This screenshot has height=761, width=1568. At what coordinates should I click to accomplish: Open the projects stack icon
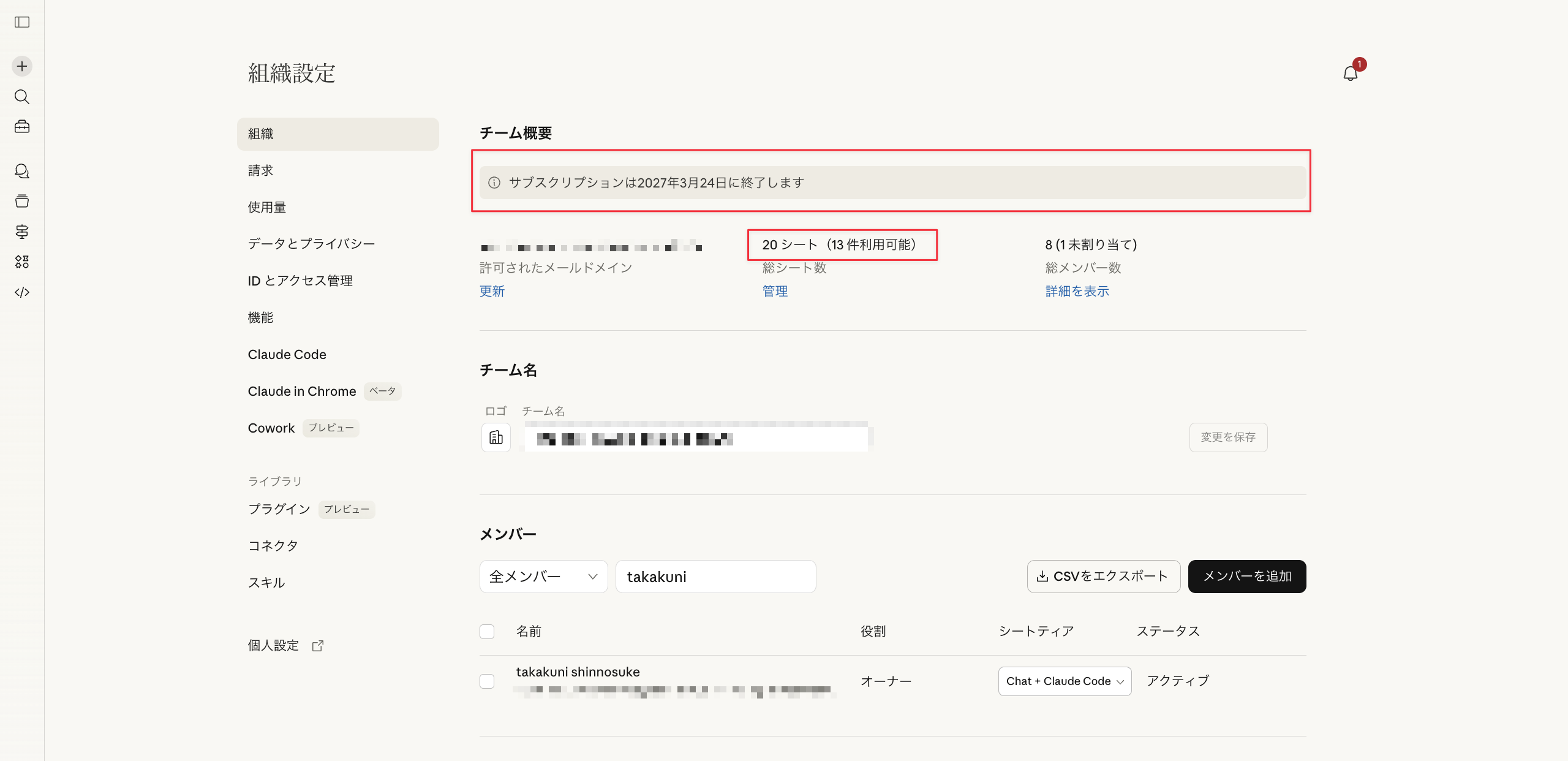(x=22, y=201)
